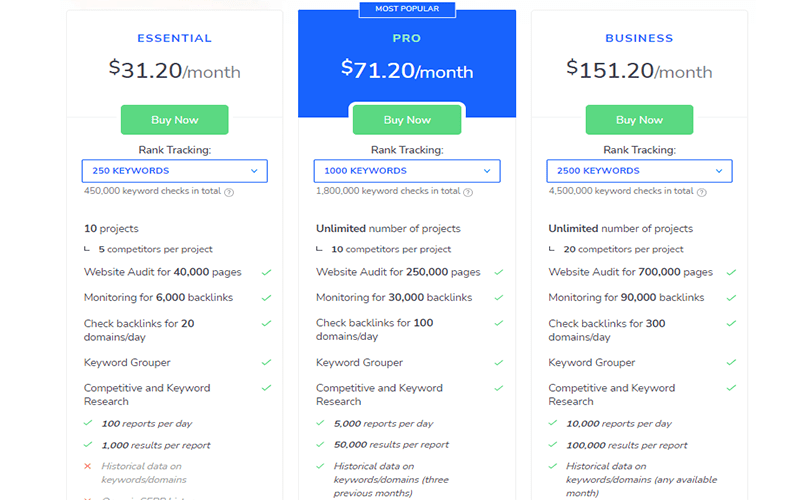This screenshot has height=500, width=800.
Task: Click help icon next to 4,500,000 keyword checks
Action: click(702, 192)
